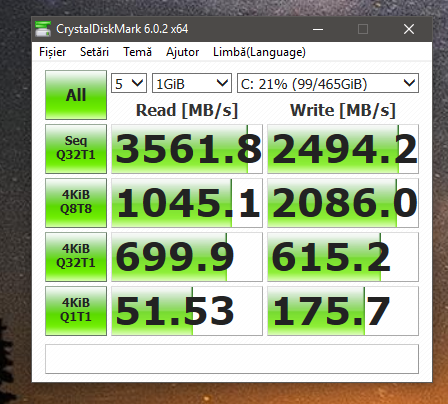Close the CrystalDiskMark window
Image resolution: width=448 pixels, height=404 pixels.
pyautogui.click(x=409, y=29)
